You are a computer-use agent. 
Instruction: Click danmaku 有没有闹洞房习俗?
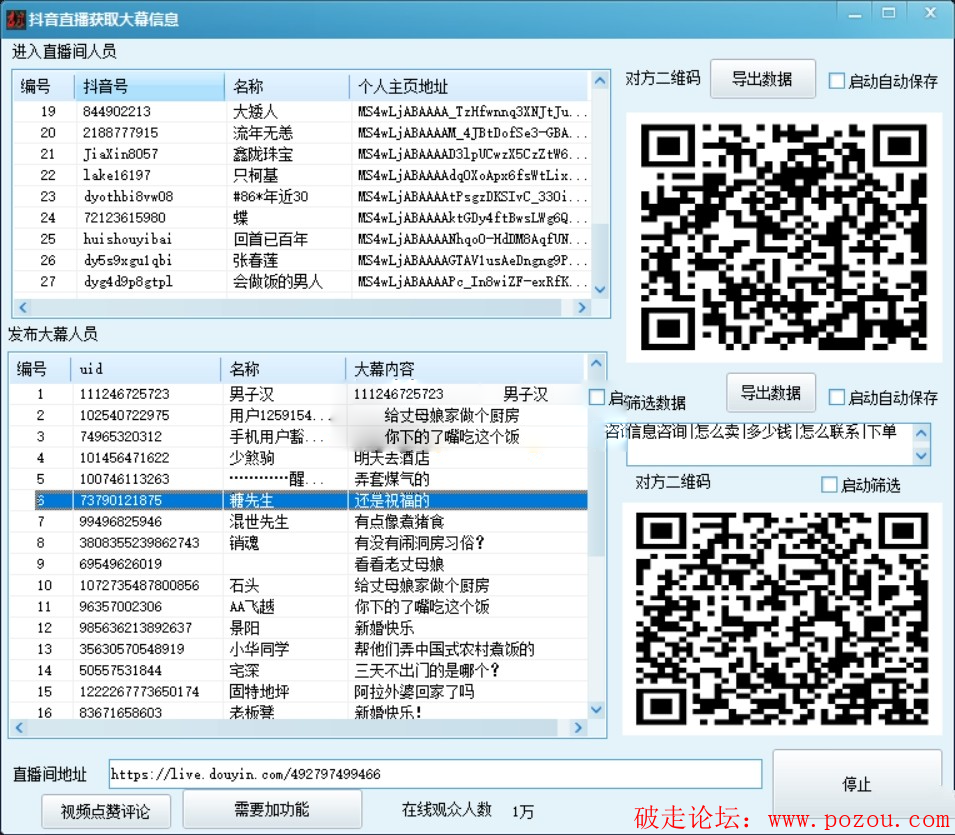[x=419, y=543]
